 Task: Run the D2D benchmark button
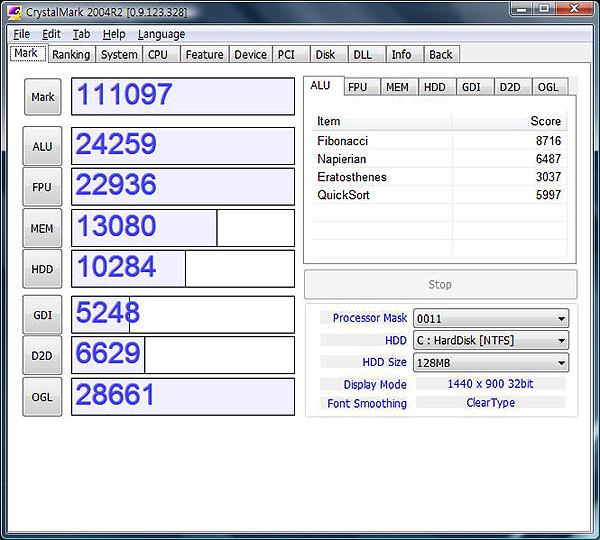[42, 356]
